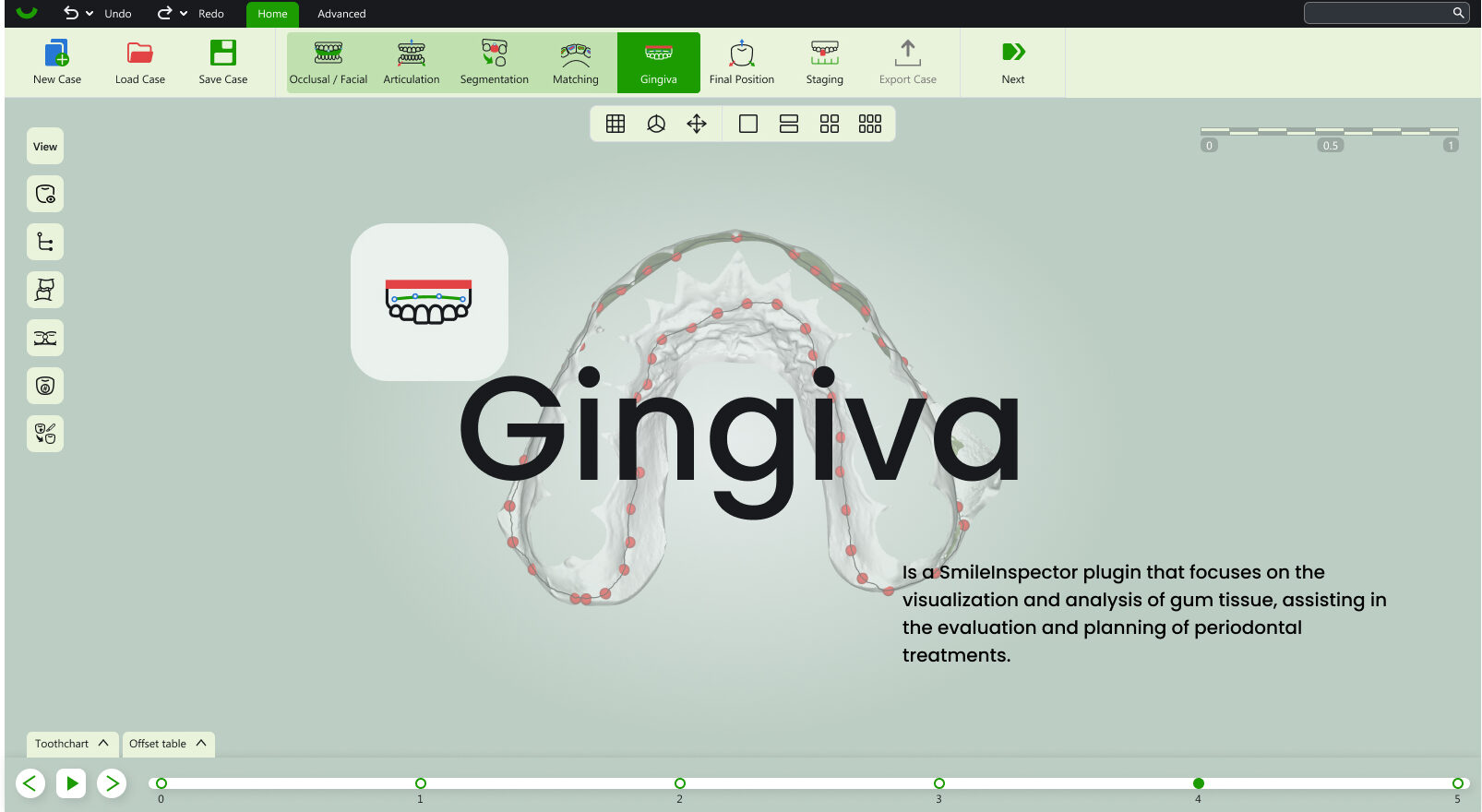
Task: Expand the Offset table panel
Action: tap(167, 744)
